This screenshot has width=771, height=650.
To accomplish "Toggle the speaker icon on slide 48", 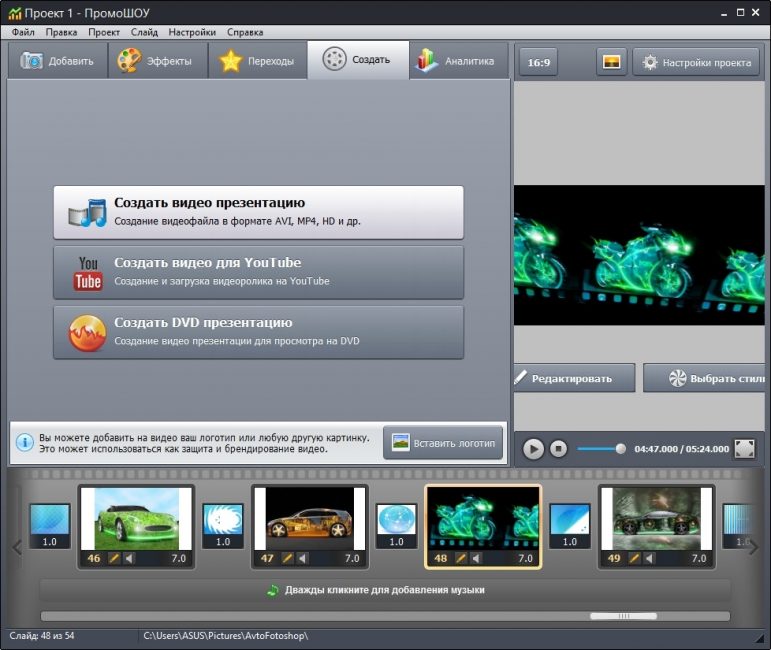I will click(x=475, y=558).
